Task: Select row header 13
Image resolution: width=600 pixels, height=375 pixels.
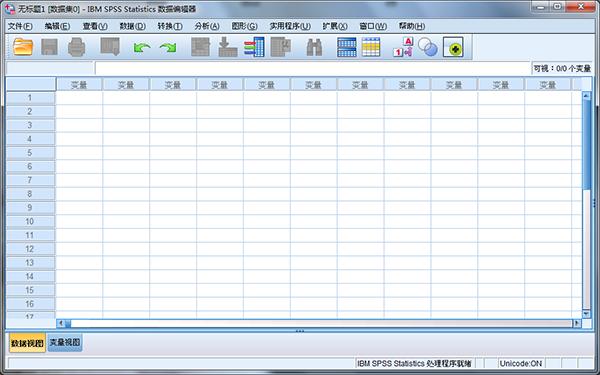Action: [31, 263]
